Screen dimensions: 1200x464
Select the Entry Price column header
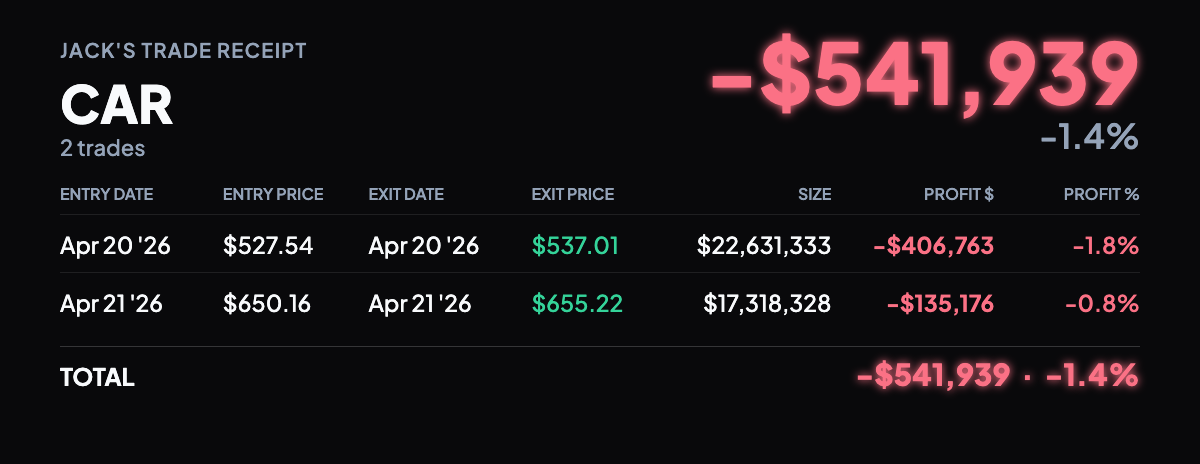point(273,194)
